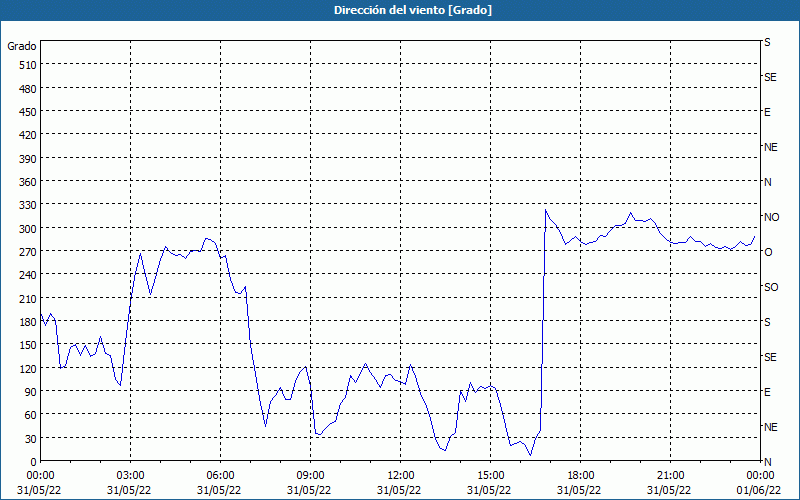
Task: Click the 60 y-axis value
Action: tap(31, 415)
